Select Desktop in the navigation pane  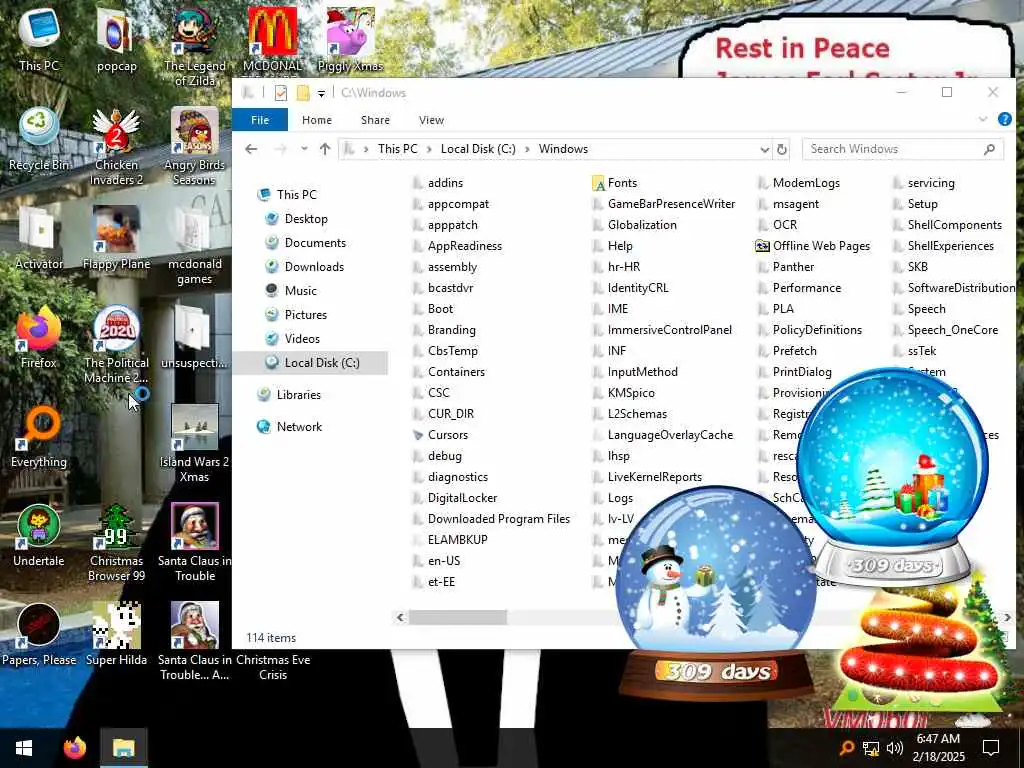click(306, 219)
